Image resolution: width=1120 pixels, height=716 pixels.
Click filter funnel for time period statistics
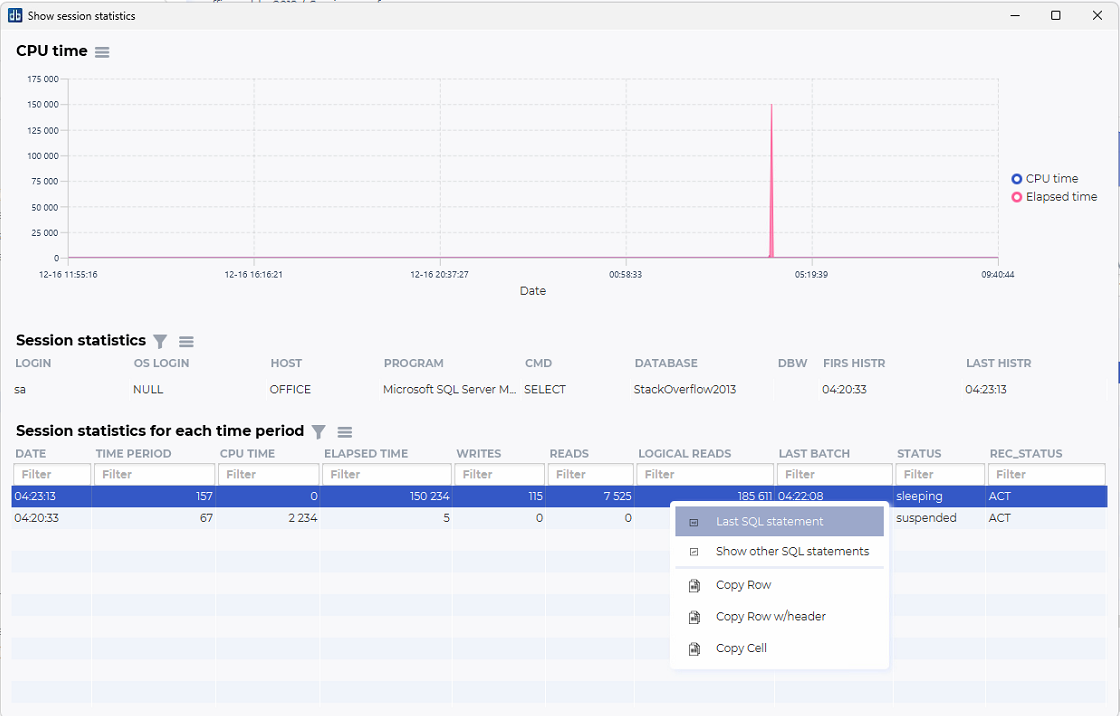(x=318, y=432)
